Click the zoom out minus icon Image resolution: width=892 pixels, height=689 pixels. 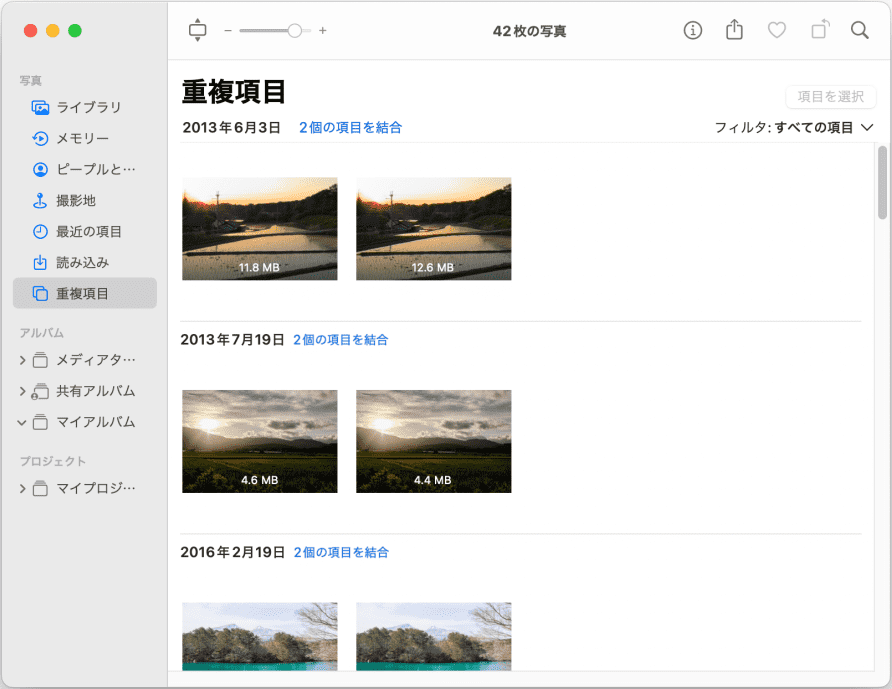[228, 31]
